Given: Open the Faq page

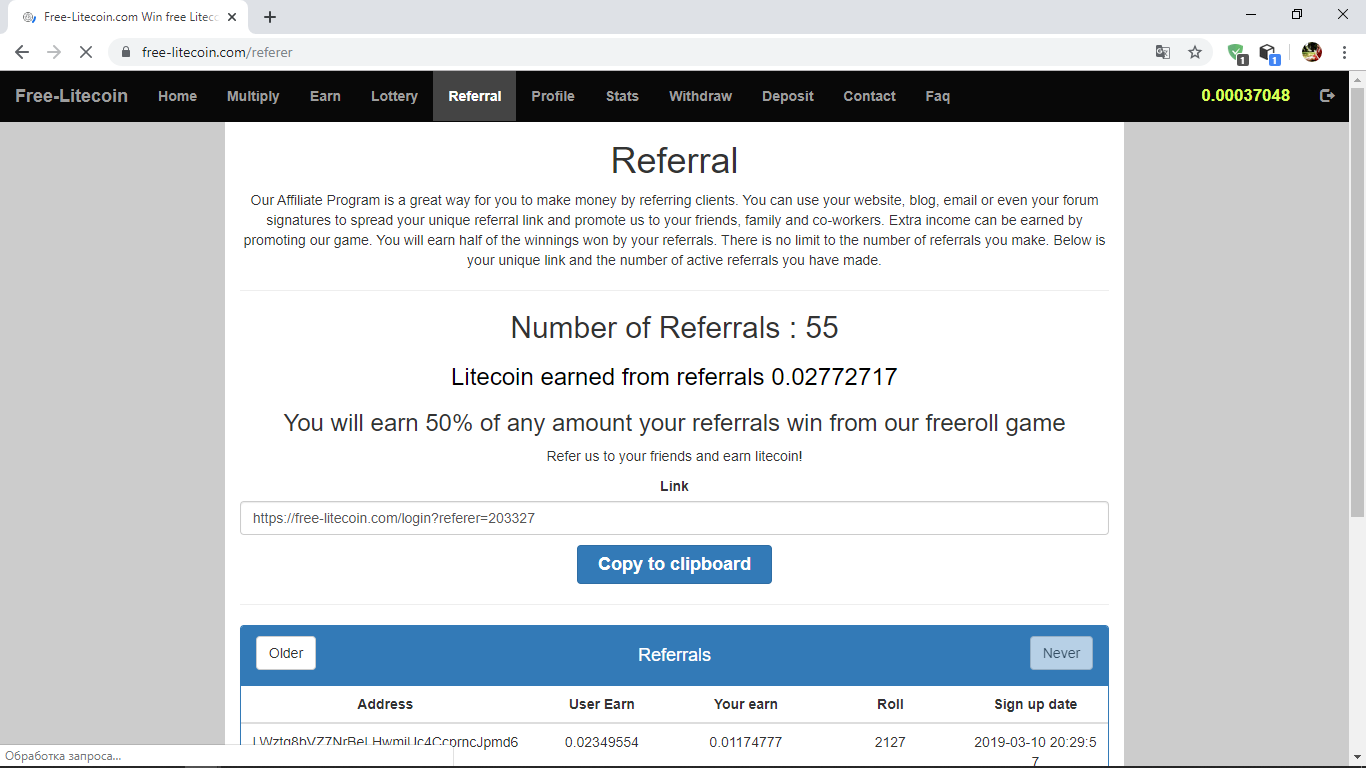Looking at the screenshot, I should pos(938,96).
